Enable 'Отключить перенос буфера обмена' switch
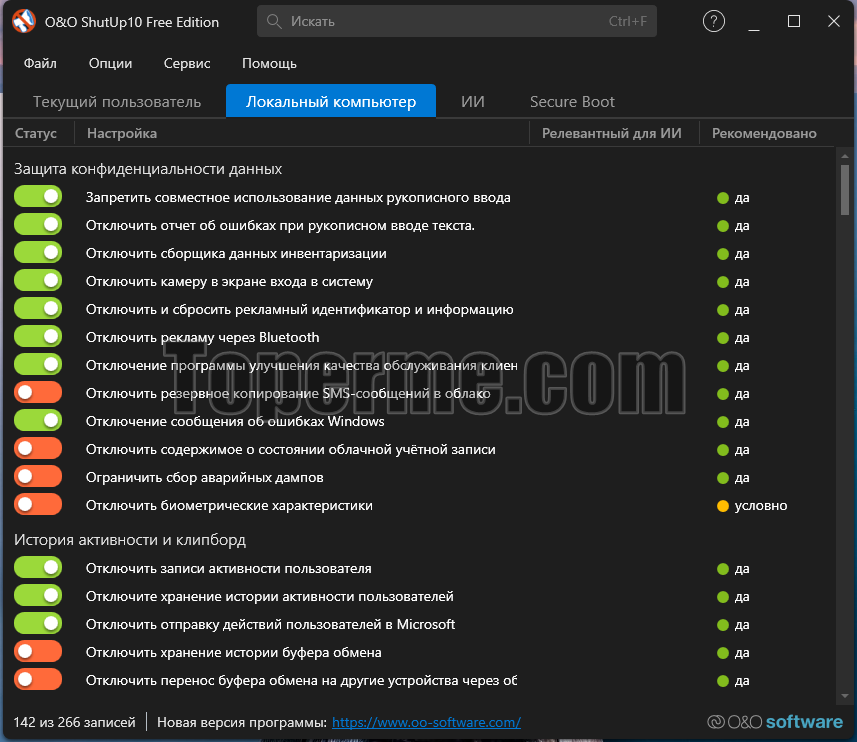857x742 pixels. click(38, 679)
